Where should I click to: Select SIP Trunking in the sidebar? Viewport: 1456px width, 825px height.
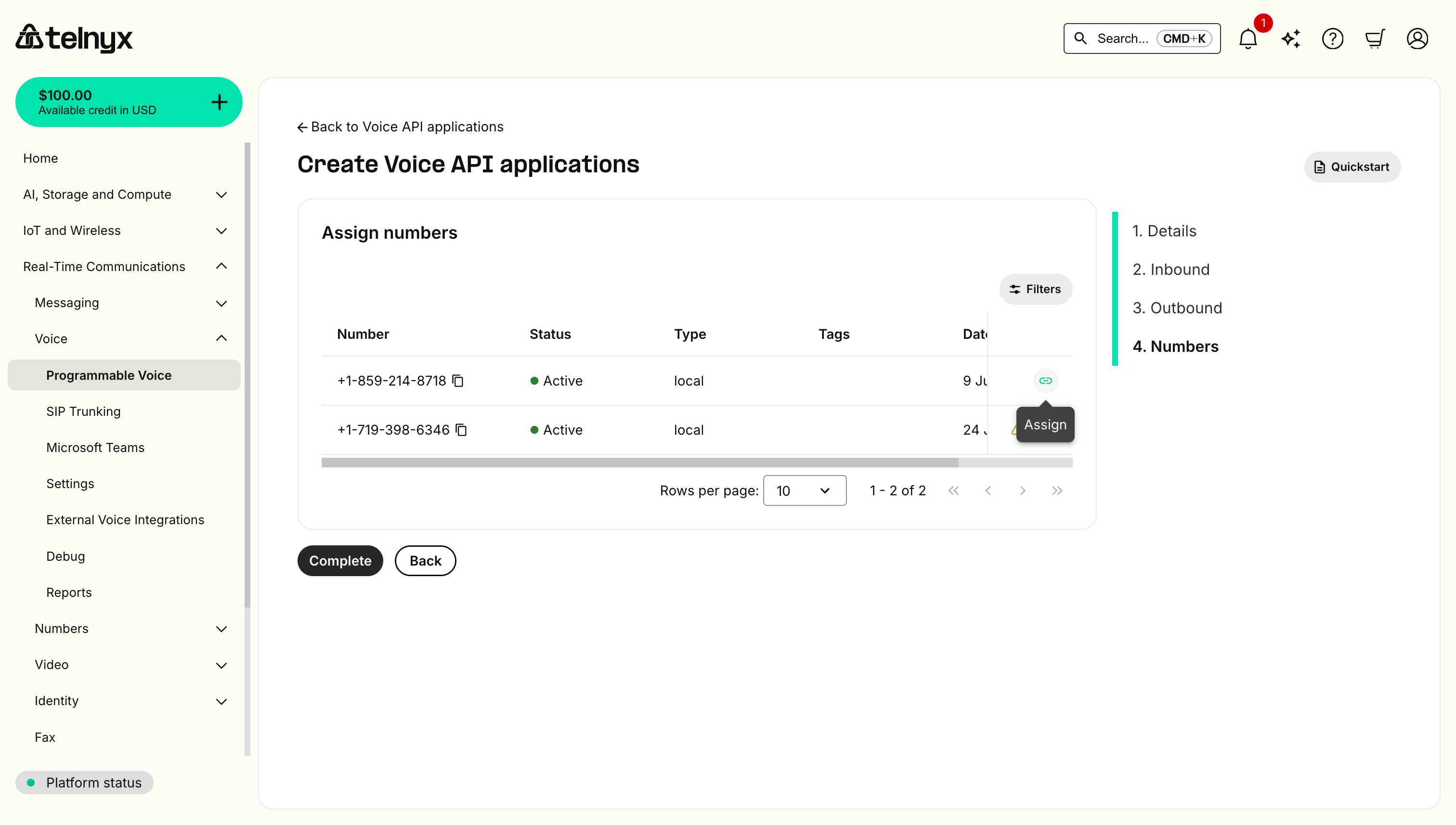point(83,411)
